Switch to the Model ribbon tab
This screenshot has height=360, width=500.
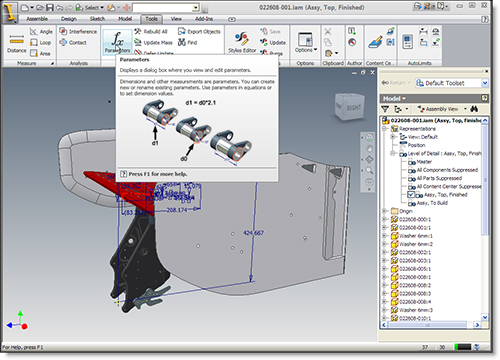pyautogui.click(x=125, y=19)
